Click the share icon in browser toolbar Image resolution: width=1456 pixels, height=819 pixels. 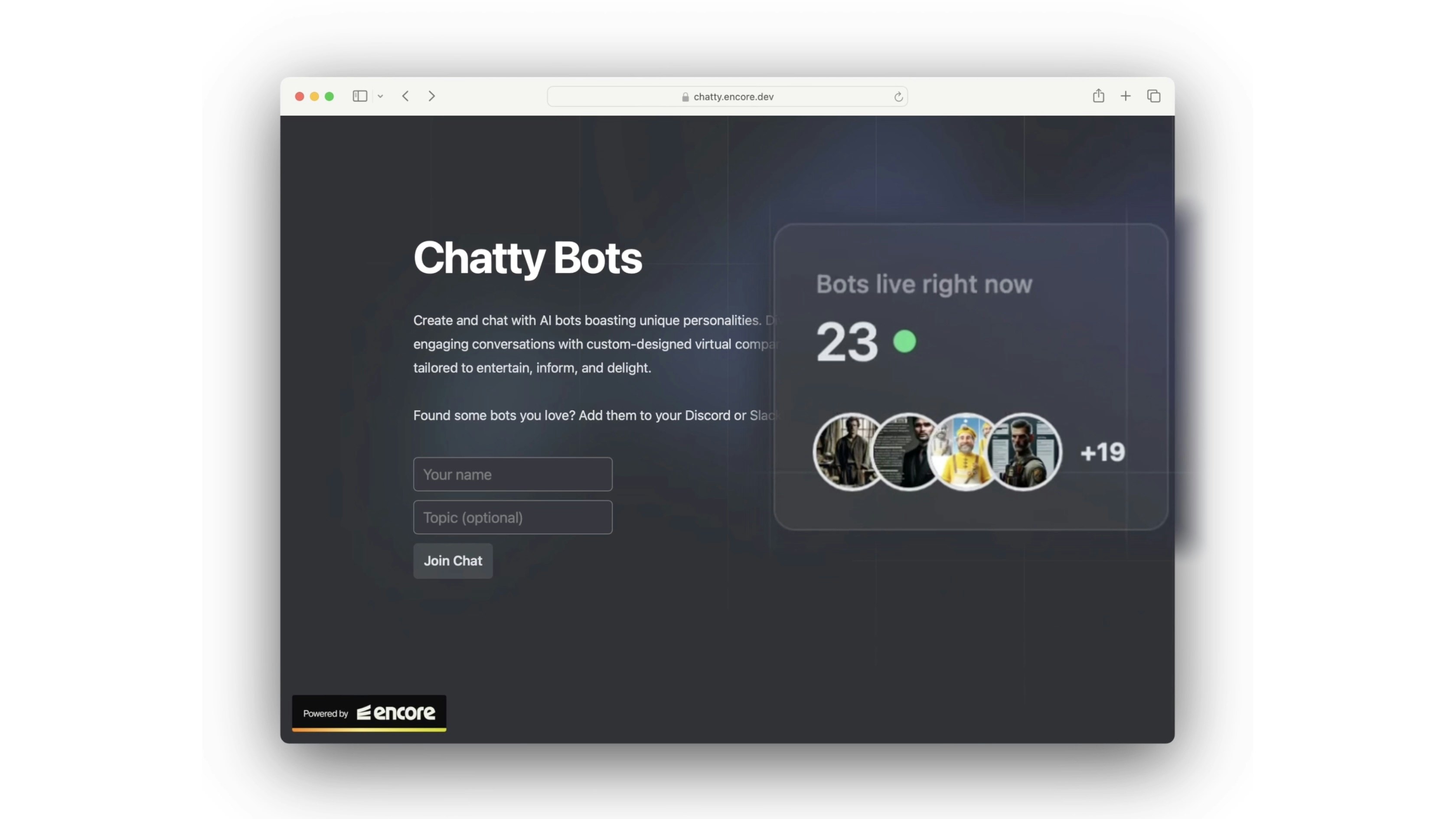pyautogui.click(x=1098, y=96)
